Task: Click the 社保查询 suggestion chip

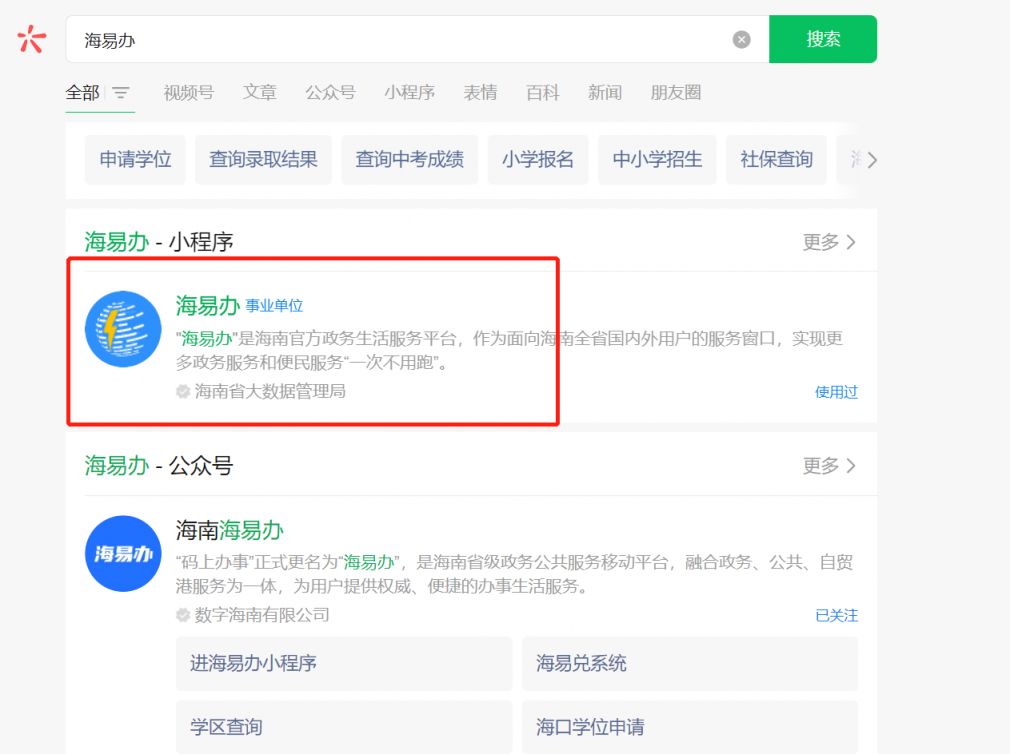Action: pyautogui.click(x=776, y=160)
